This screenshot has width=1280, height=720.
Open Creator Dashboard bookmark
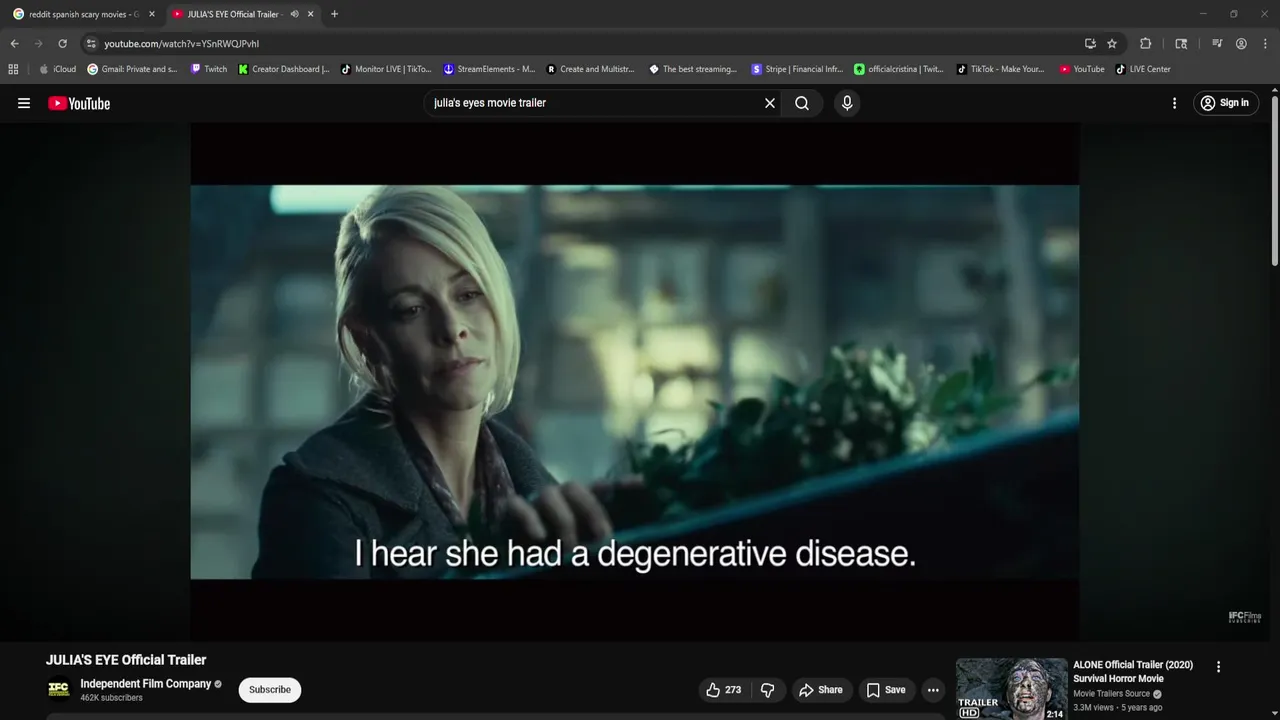click(x=284, y=69)
